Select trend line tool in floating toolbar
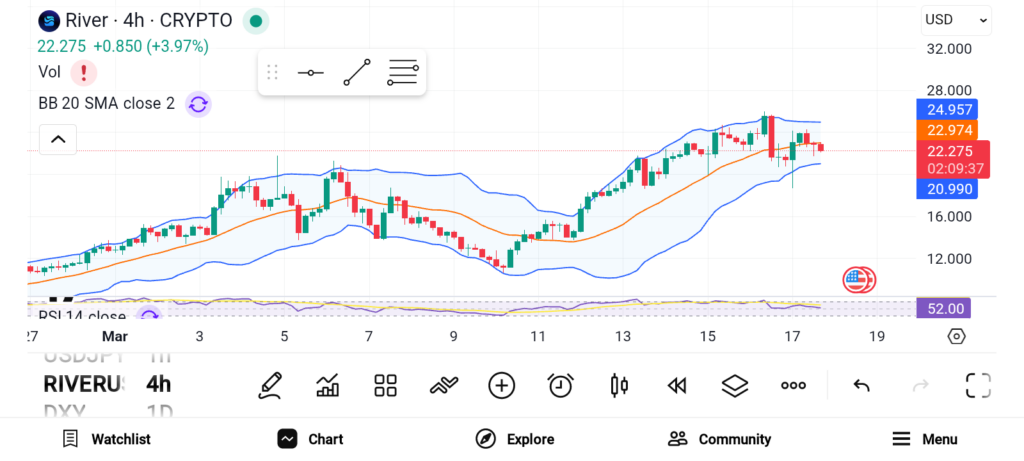 pyautogui.click(x=356, y=73)
